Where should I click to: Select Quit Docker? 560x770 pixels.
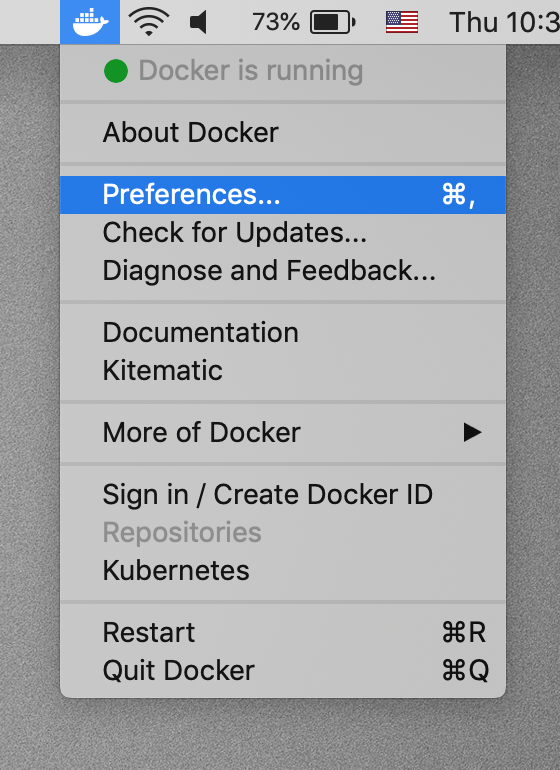click(x=282, y=671)
